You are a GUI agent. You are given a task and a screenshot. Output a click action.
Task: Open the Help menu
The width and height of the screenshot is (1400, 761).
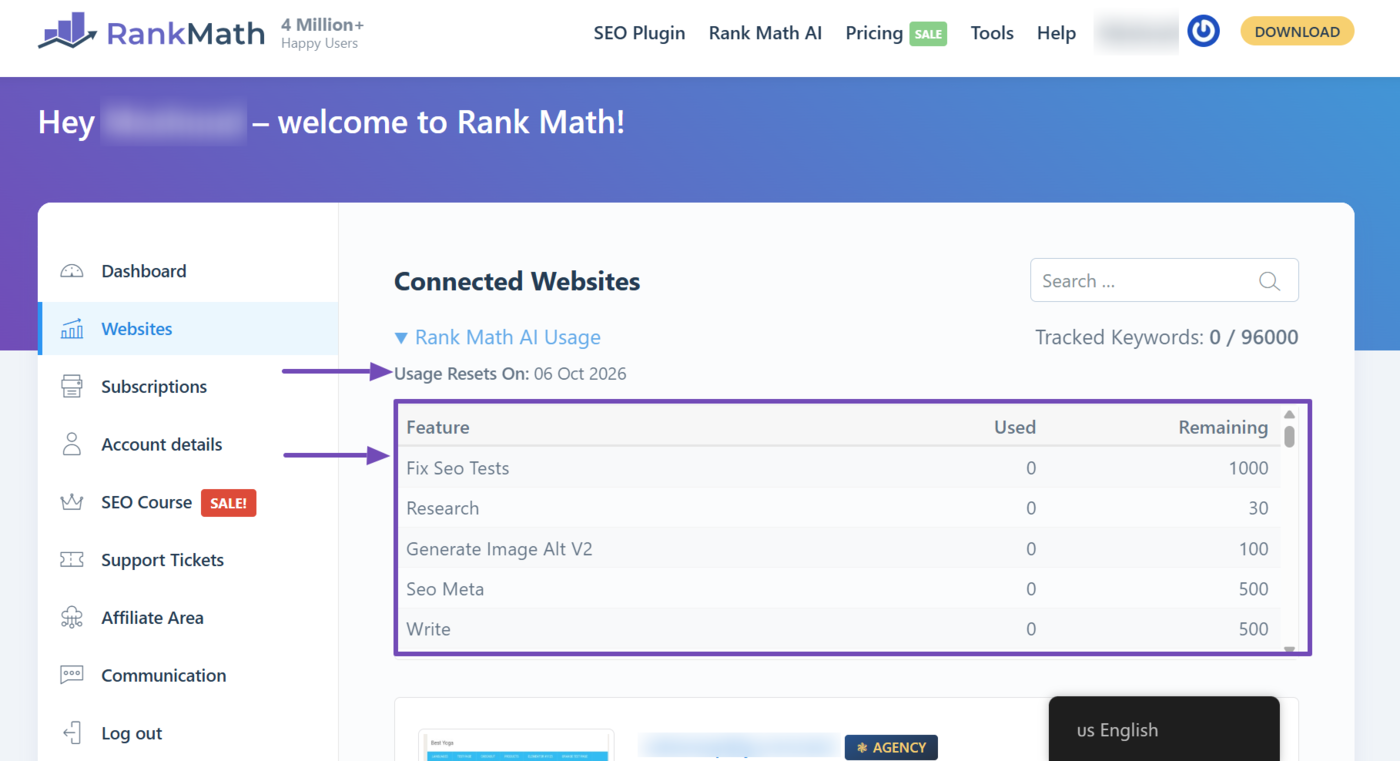(1056, 33)
